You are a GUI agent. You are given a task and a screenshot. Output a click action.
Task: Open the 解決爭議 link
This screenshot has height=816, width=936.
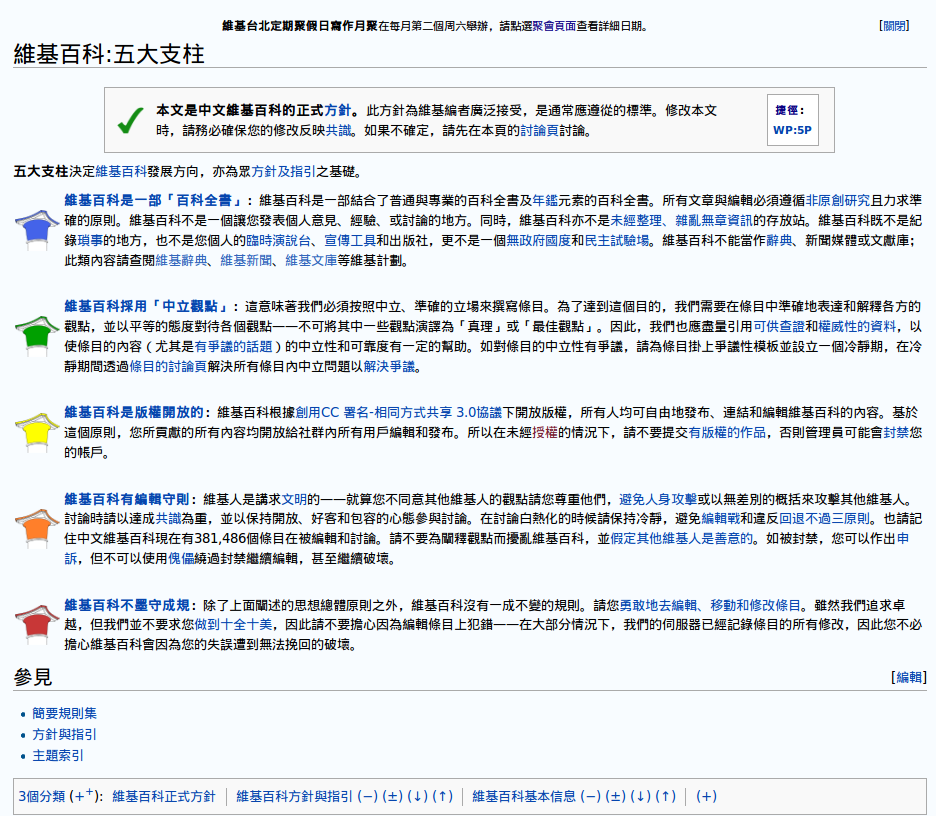[389, 367]
